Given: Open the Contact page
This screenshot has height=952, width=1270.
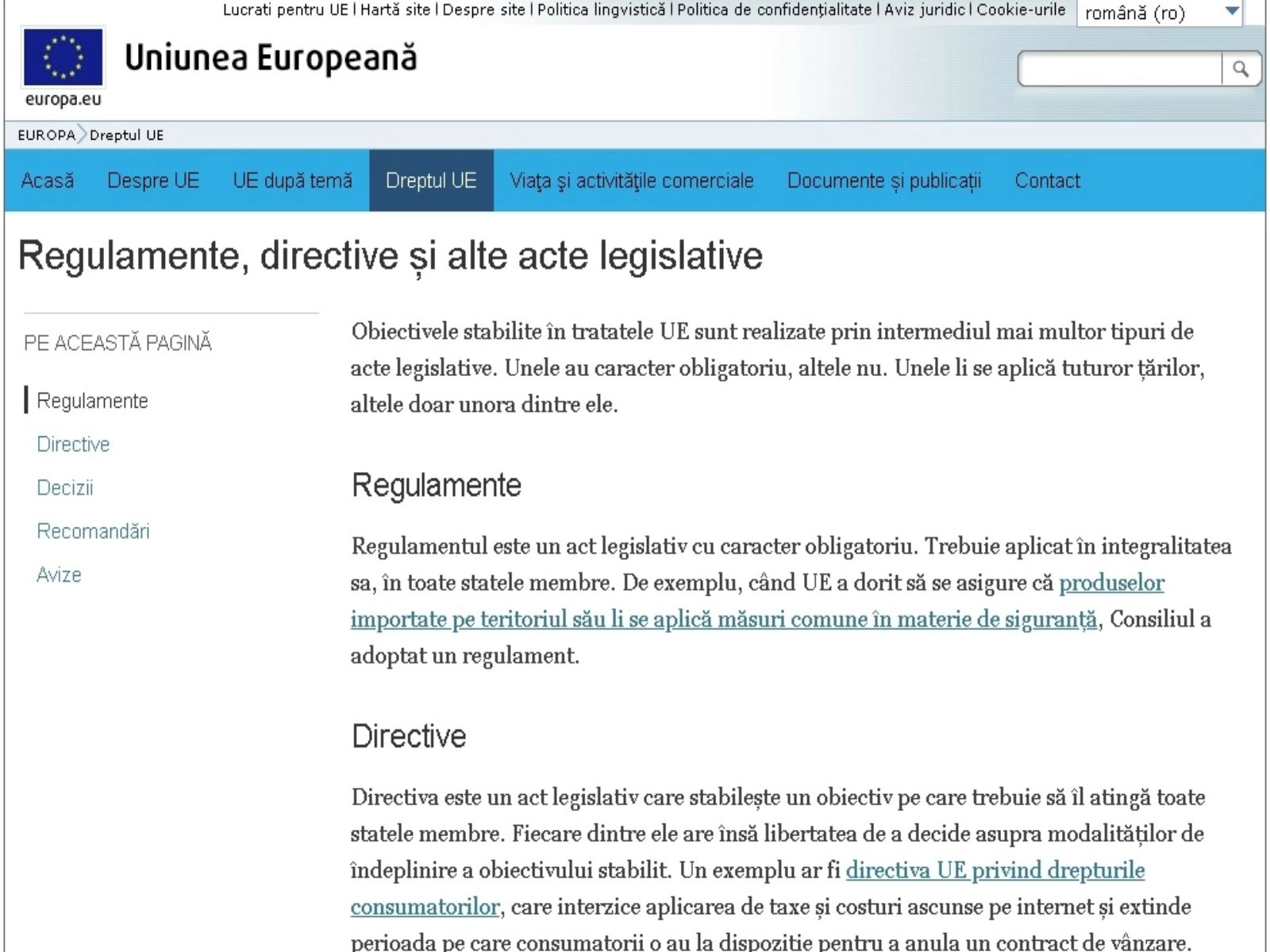Looking at the screenshot, I should [1047, 181].
